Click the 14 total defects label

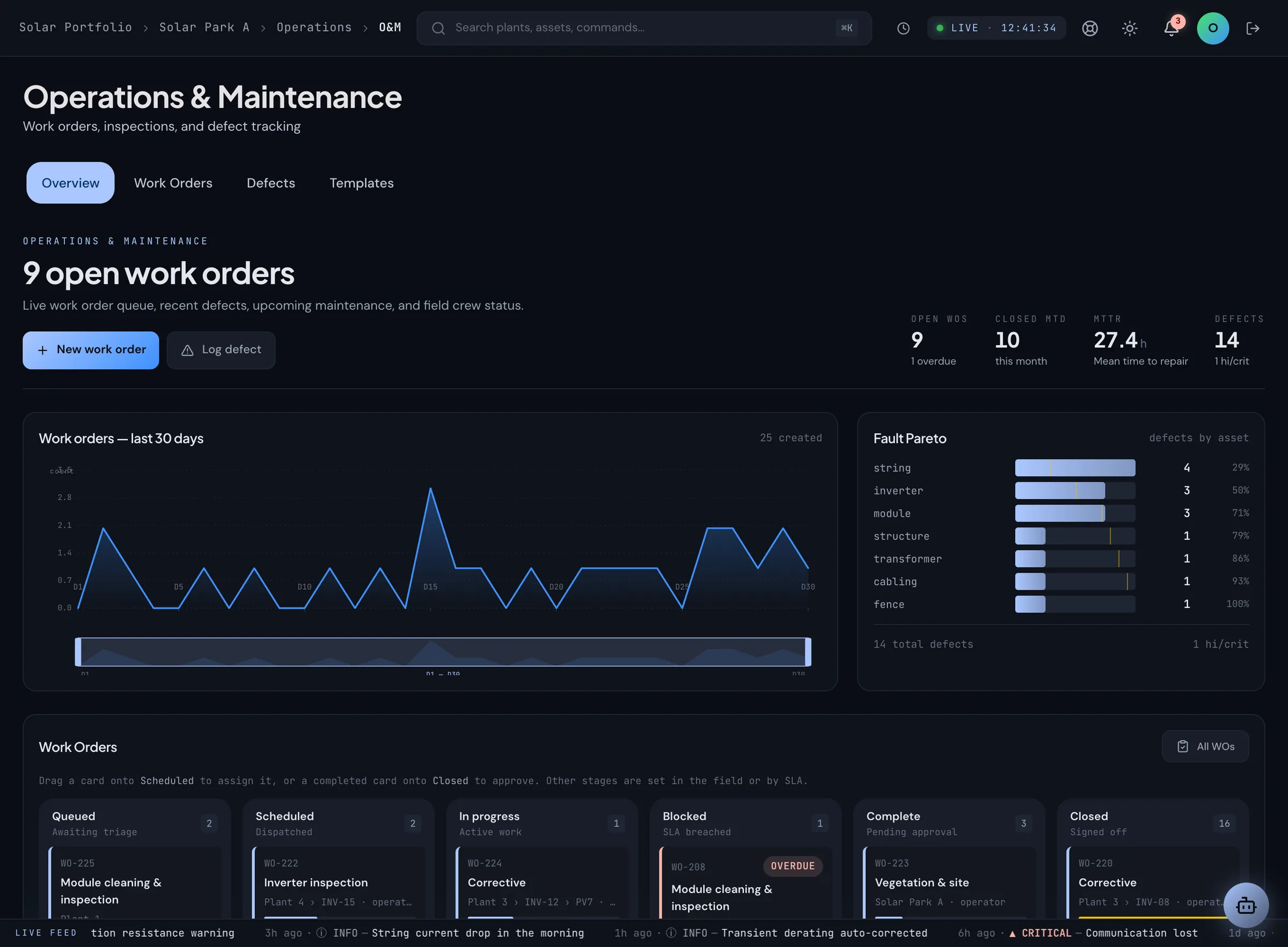(923, 644)
